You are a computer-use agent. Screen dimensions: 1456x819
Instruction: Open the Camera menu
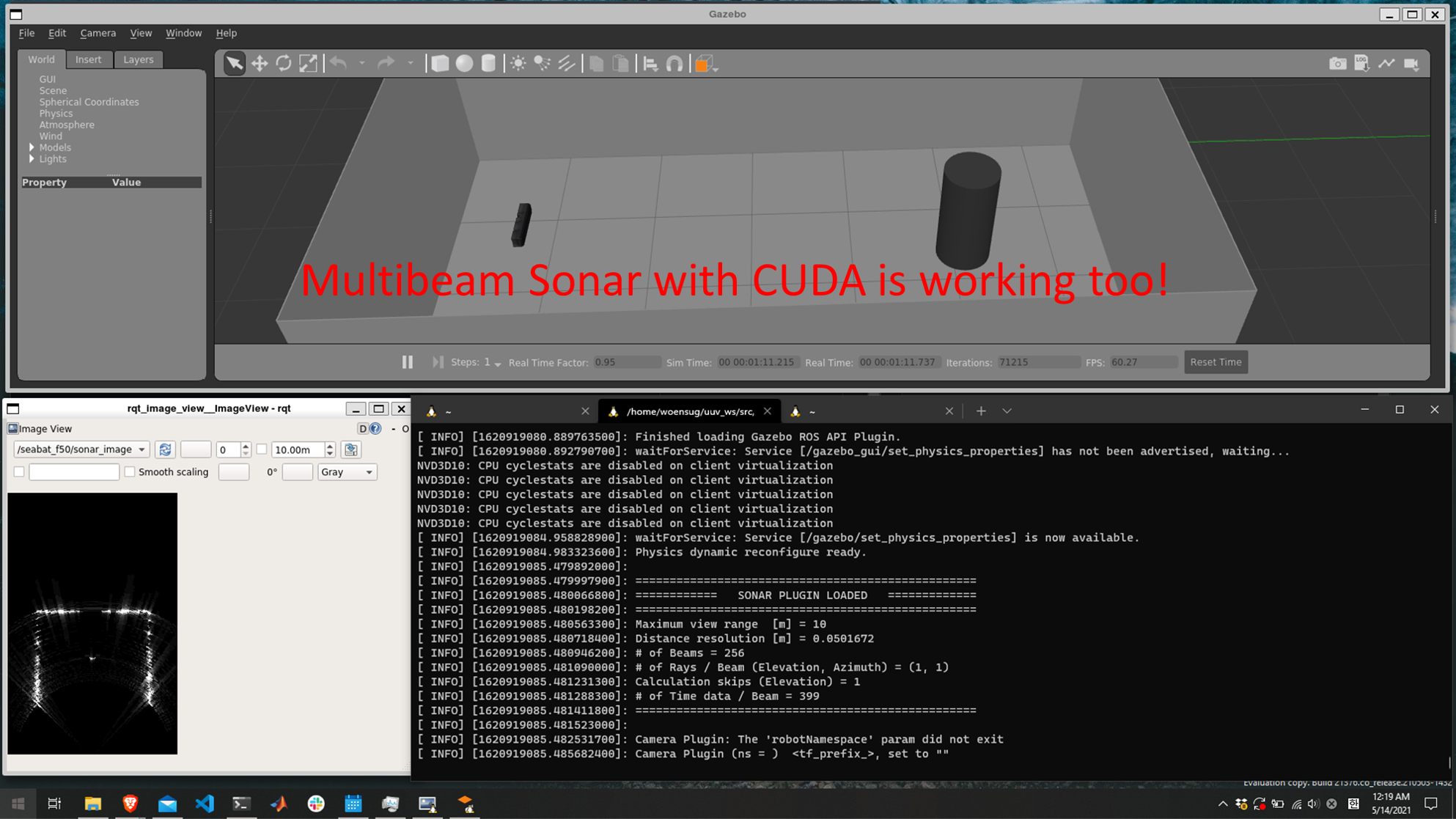(x=98, y=33)
